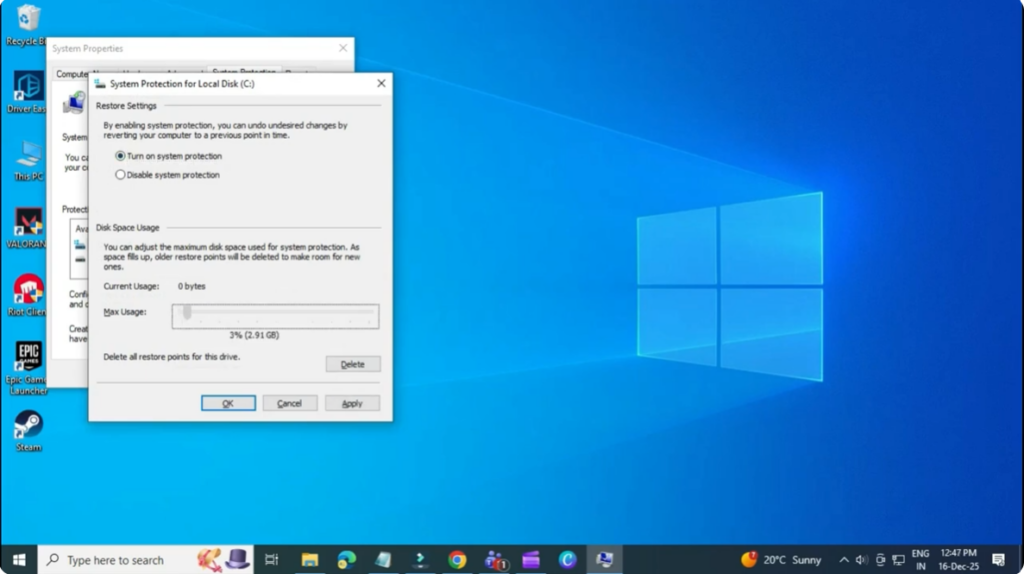
Task: Open Microsoft Teams from the taskbar
Action: pos(495,560)
